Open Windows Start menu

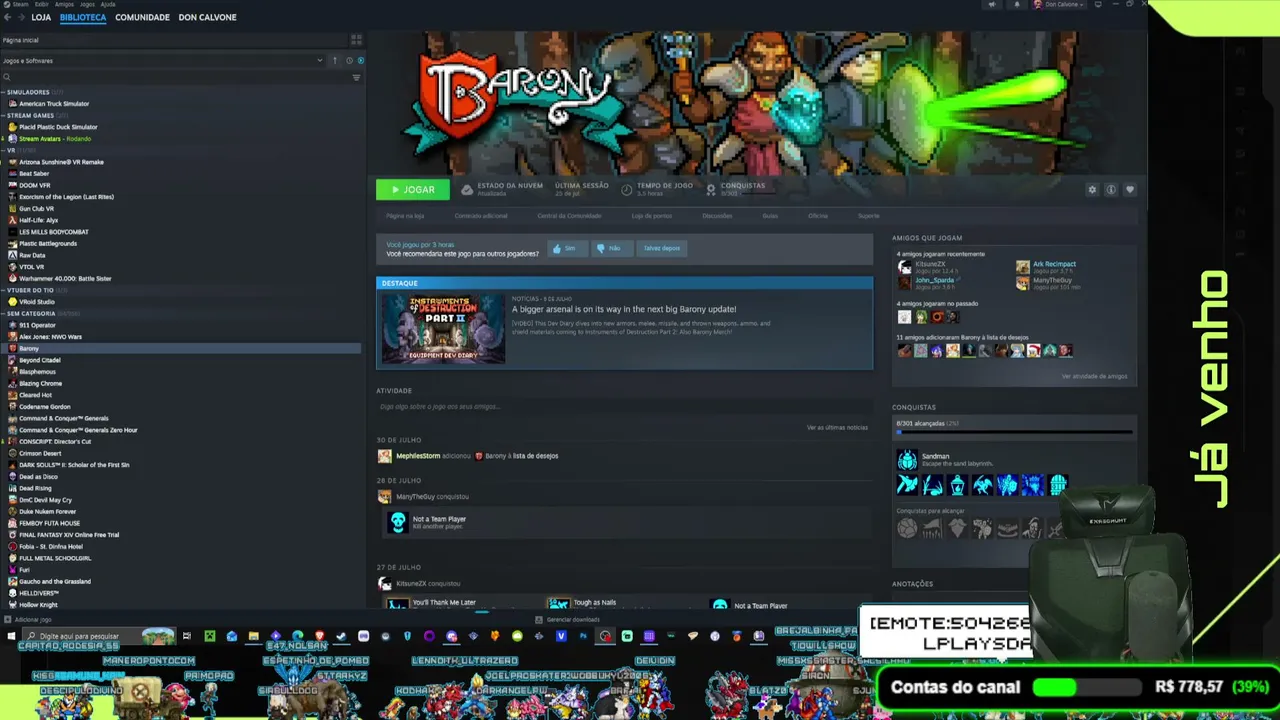(11, 636)
